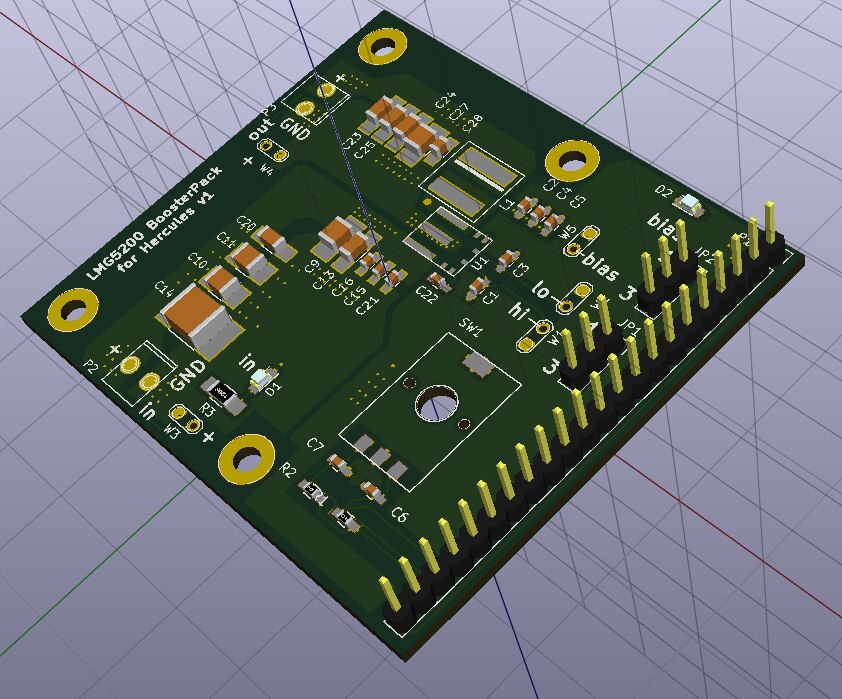Screen dimensions: 842x699
Task: Click the 'SW1' silkscreen label
Action: 468,325
